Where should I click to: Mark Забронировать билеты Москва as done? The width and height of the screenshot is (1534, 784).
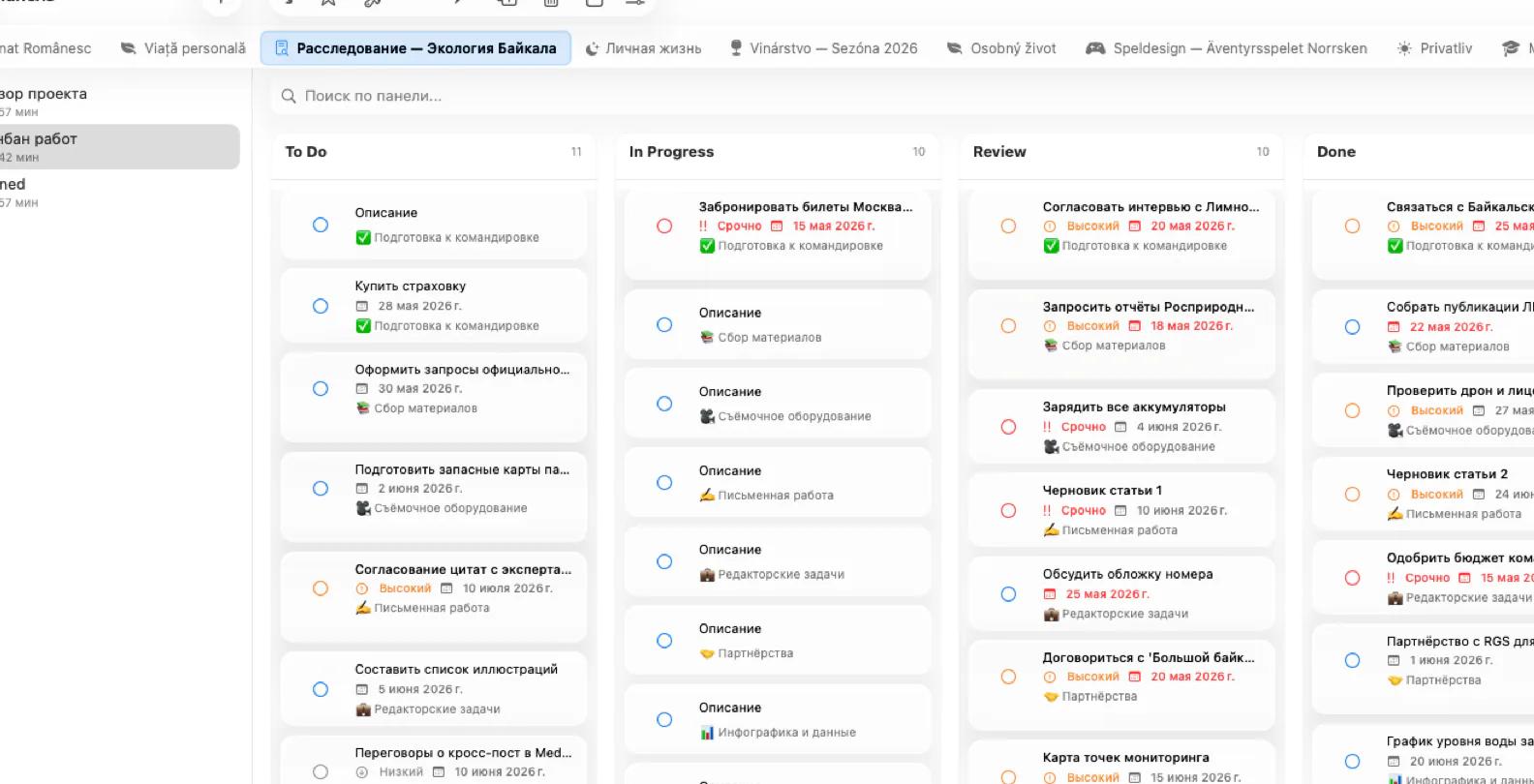tap(664, 226)
